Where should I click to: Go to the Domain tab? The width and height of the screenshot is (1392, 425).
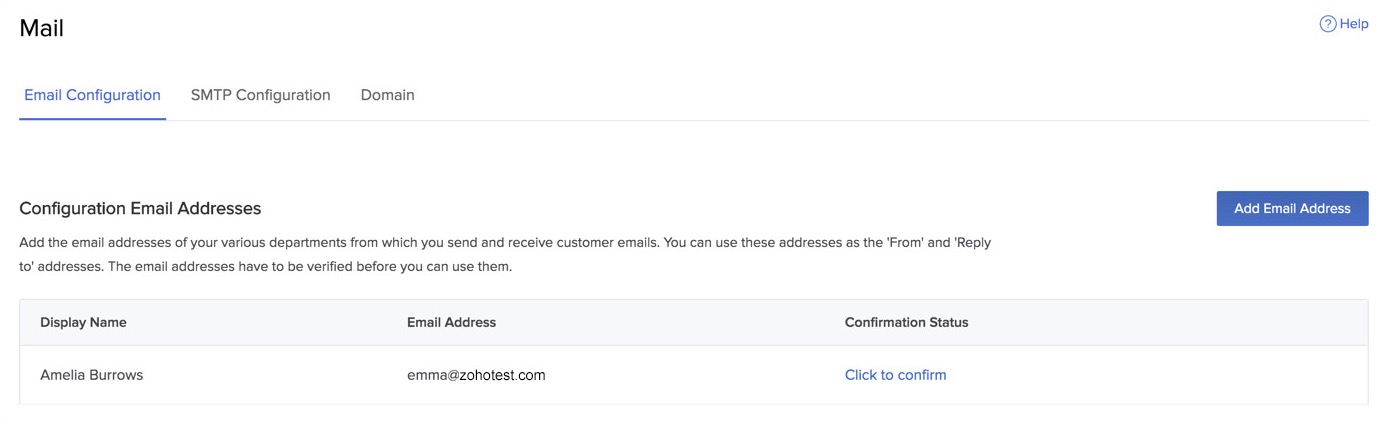coord(387,95)
